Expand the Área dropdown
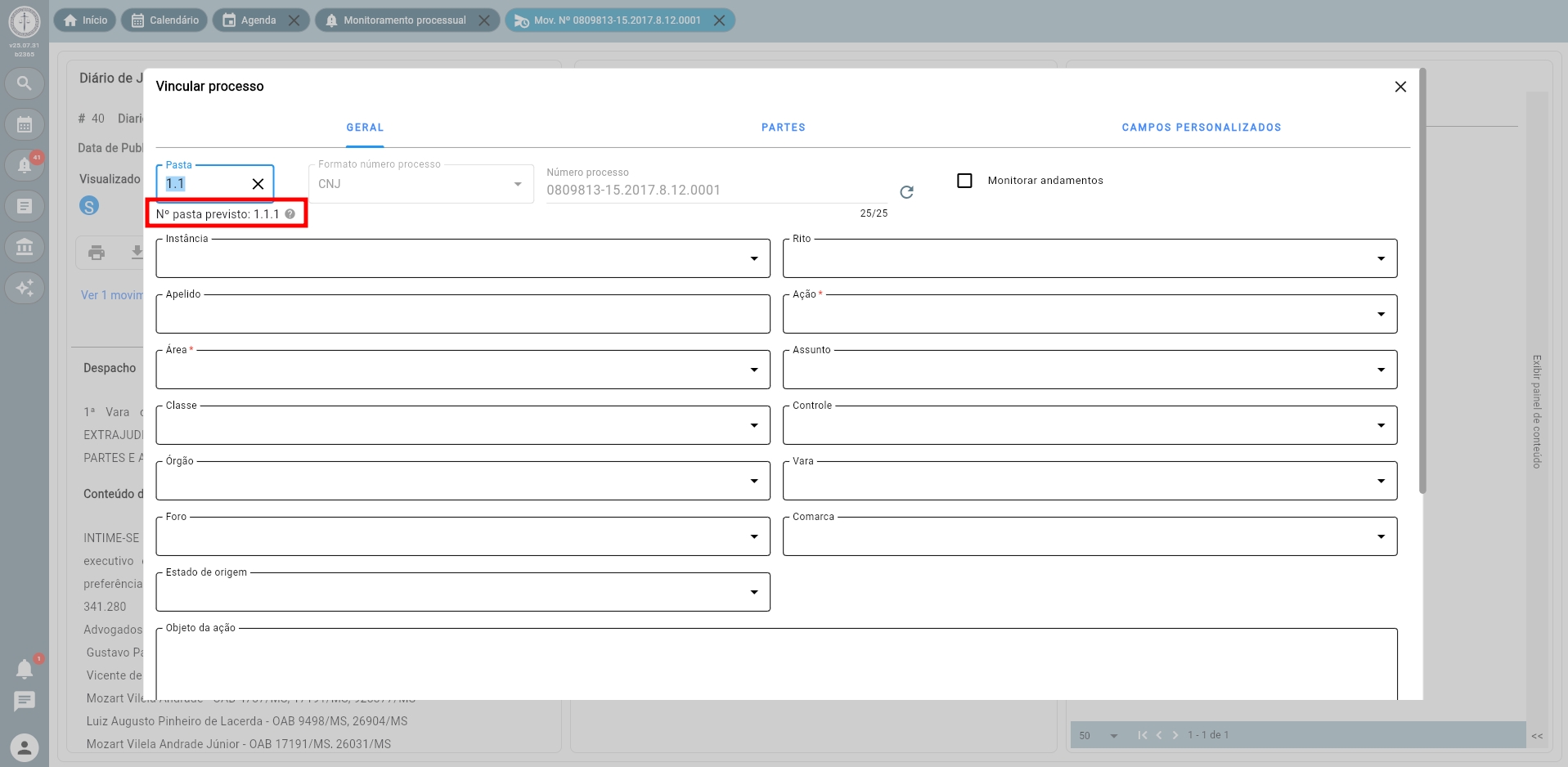Viewport: 1568px width, 767px height. (753, 370)
